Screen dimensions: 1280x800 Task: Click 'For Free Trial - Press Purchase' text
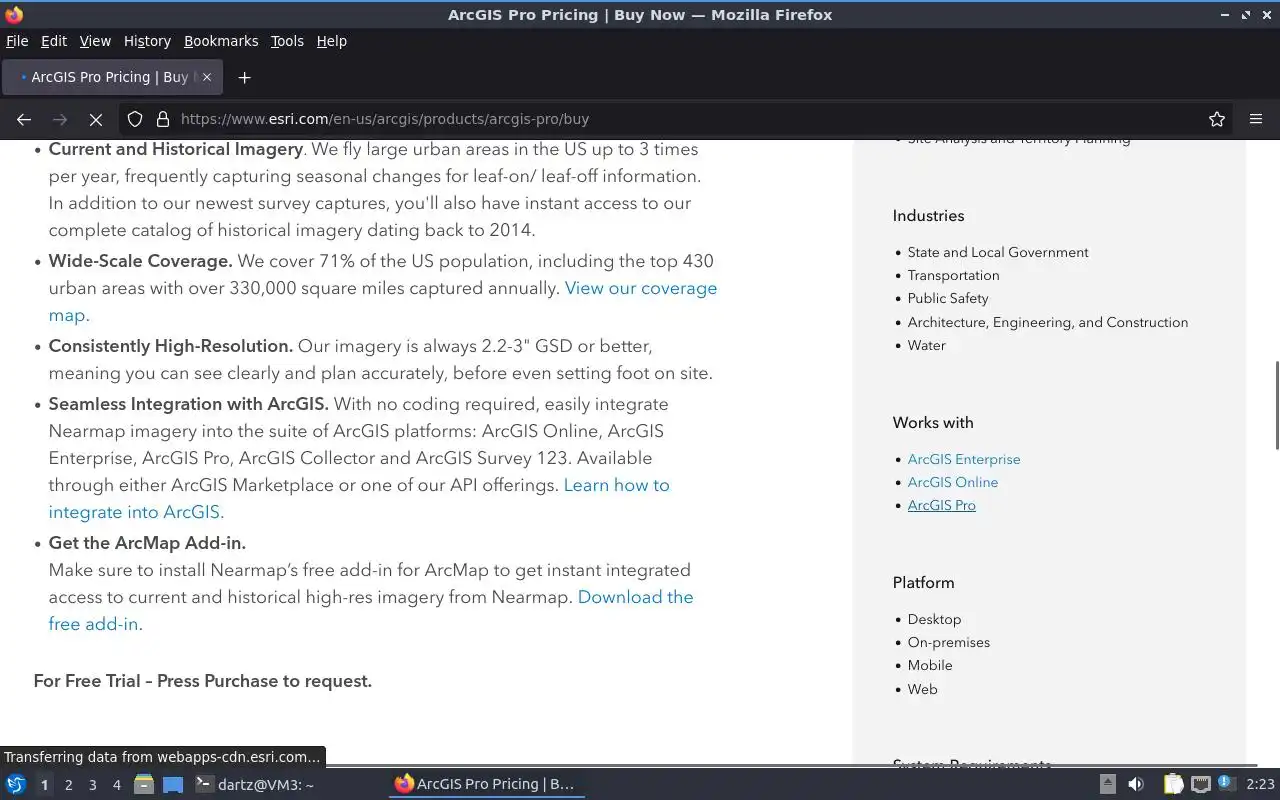[x=203, y=681]
